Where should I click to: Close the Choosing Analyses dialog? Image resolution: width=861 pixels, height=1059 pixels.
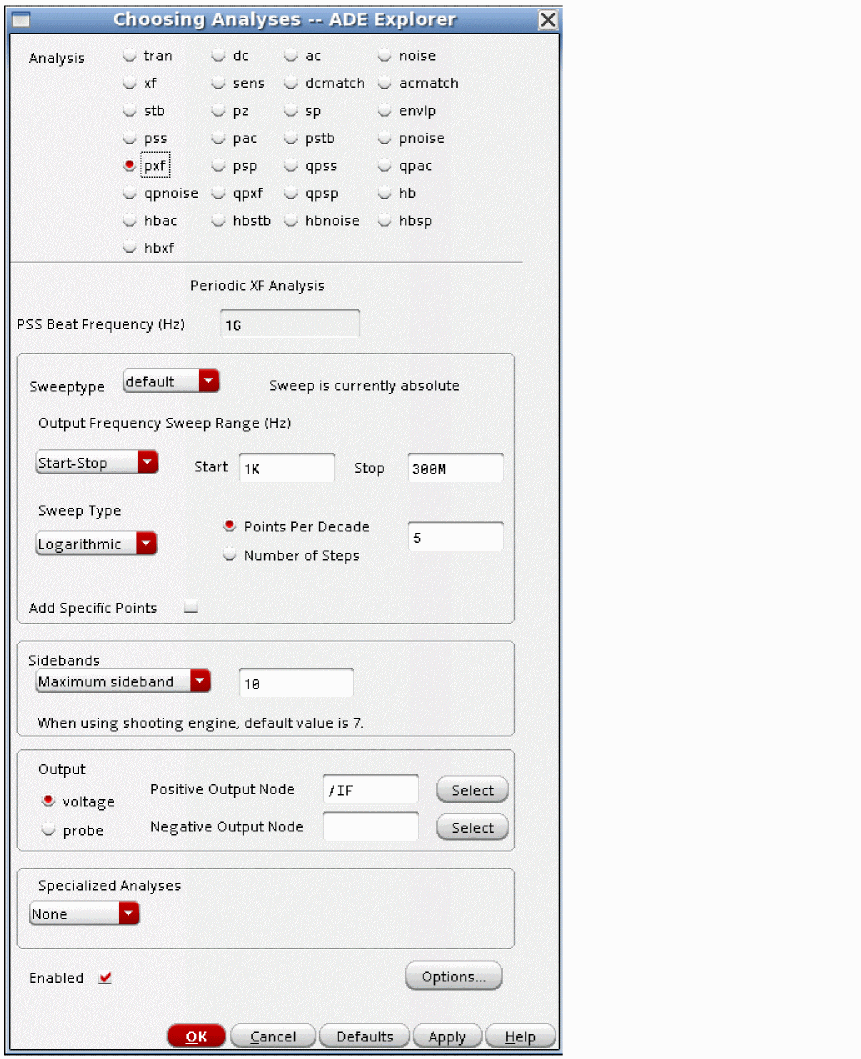[548, 20]
